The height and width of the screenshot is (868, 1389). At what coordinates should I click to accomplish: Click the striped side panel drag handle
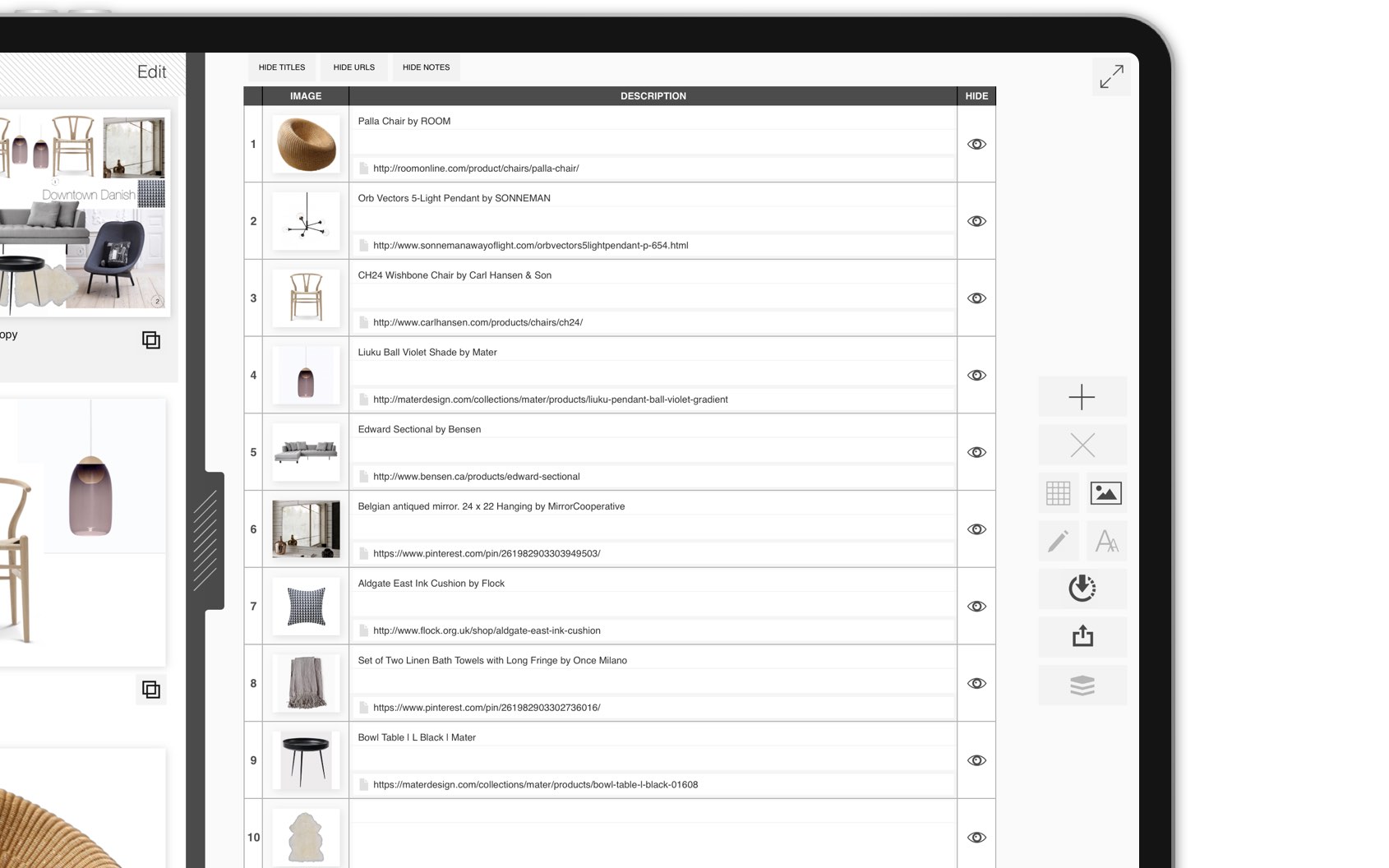(x=205, y=541)
